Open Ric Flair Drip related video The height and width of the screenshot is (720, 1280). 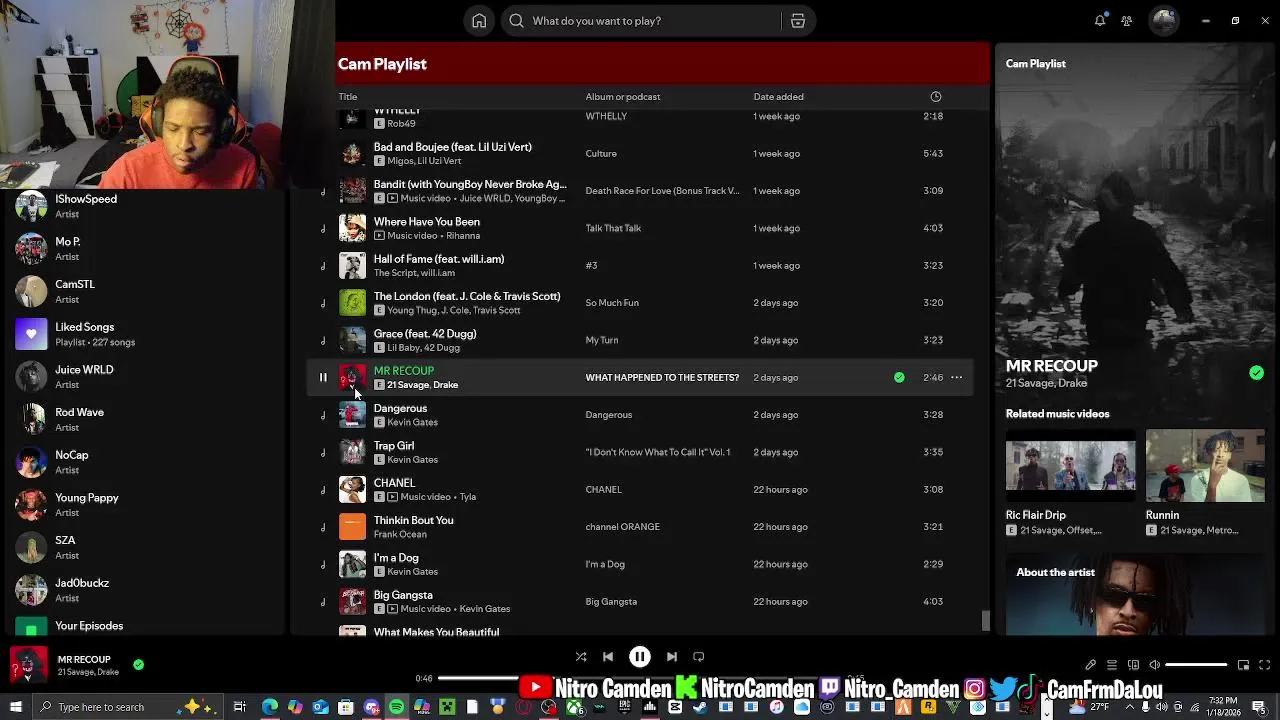pos(1070,484)
